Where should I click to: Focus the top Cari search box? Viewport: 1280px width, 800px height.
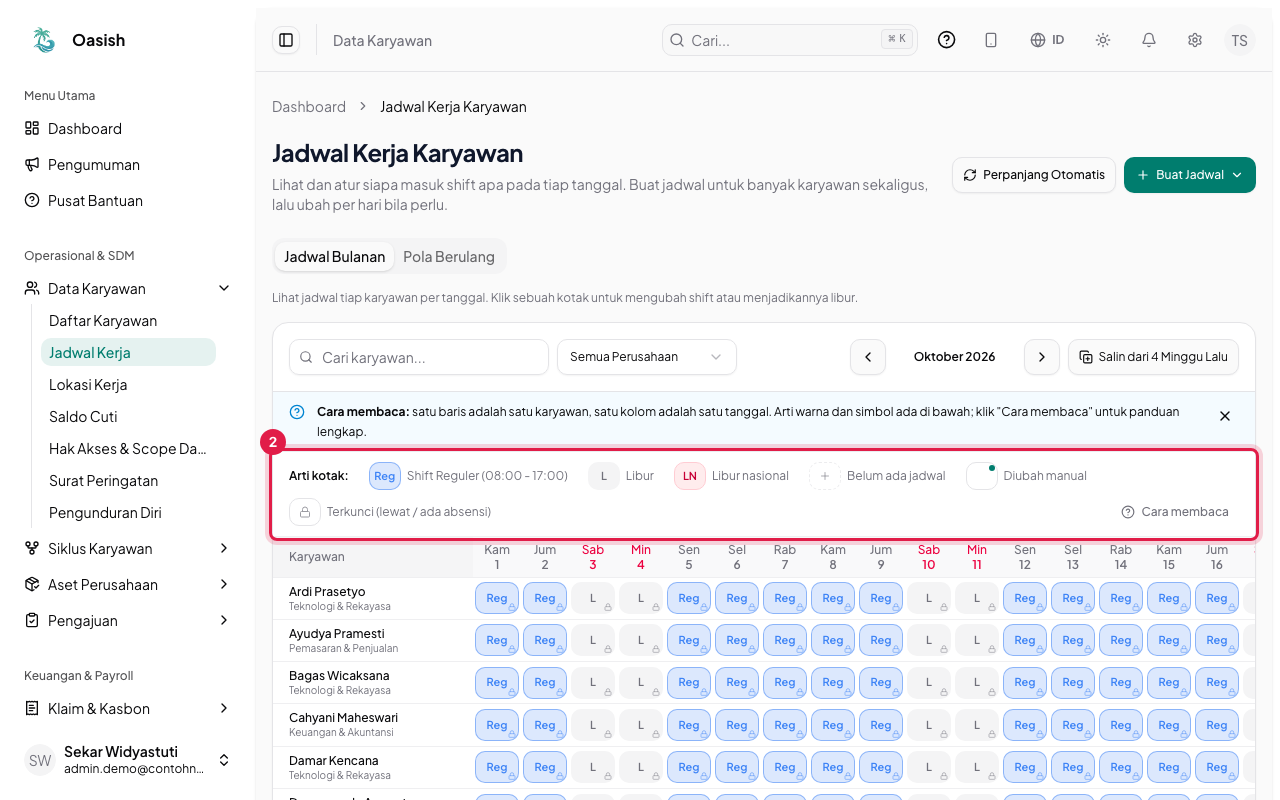(x=790, y=40)
